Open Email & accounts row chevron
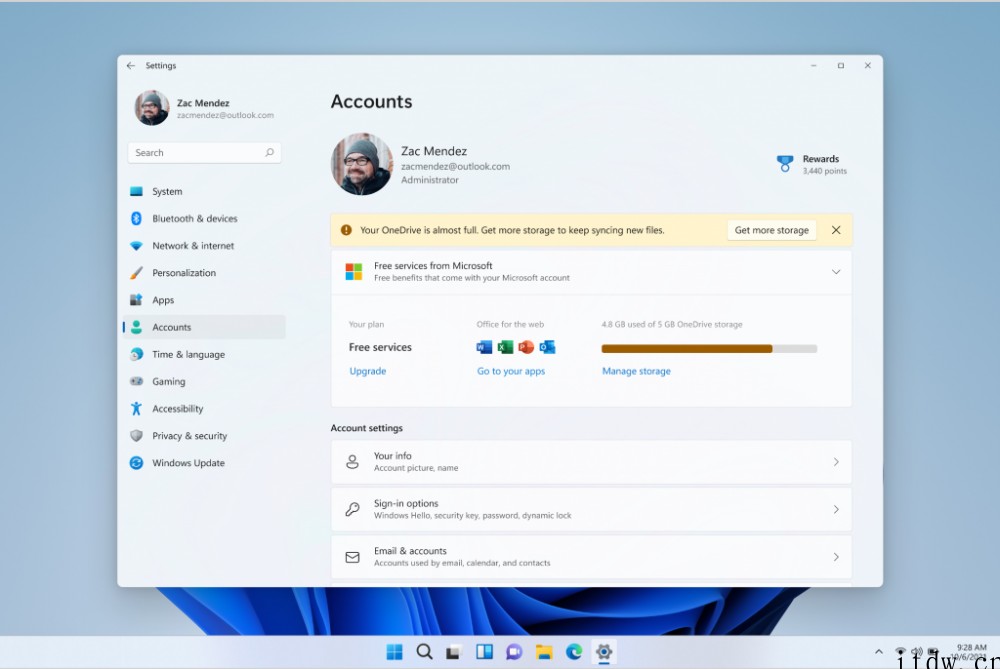This screenshot has height=669, width=1000. [x=836, y=557]
